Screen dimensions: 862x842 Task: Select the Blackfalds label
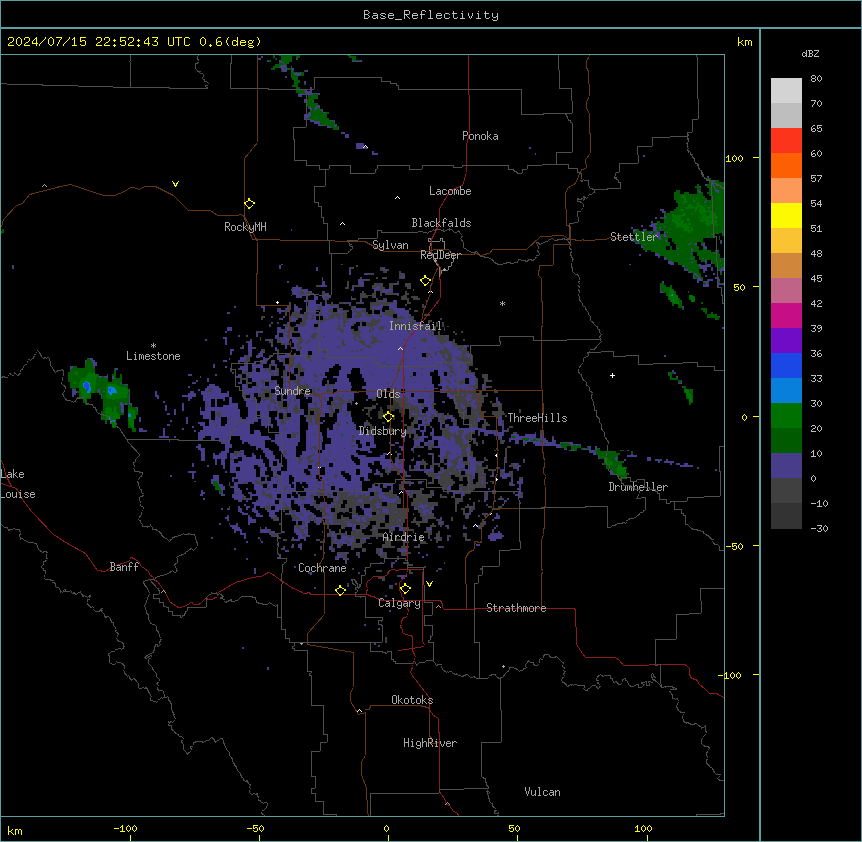(441, 223)
